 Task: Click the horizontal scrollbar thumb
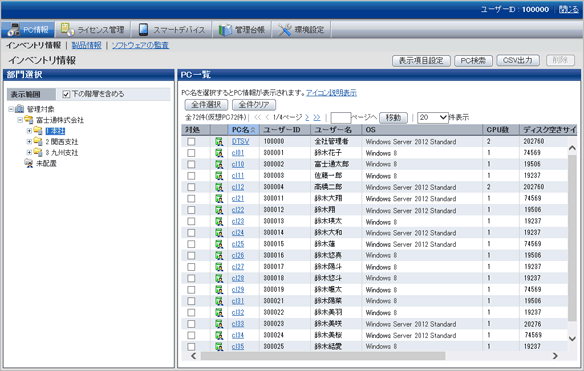point(323,356)
